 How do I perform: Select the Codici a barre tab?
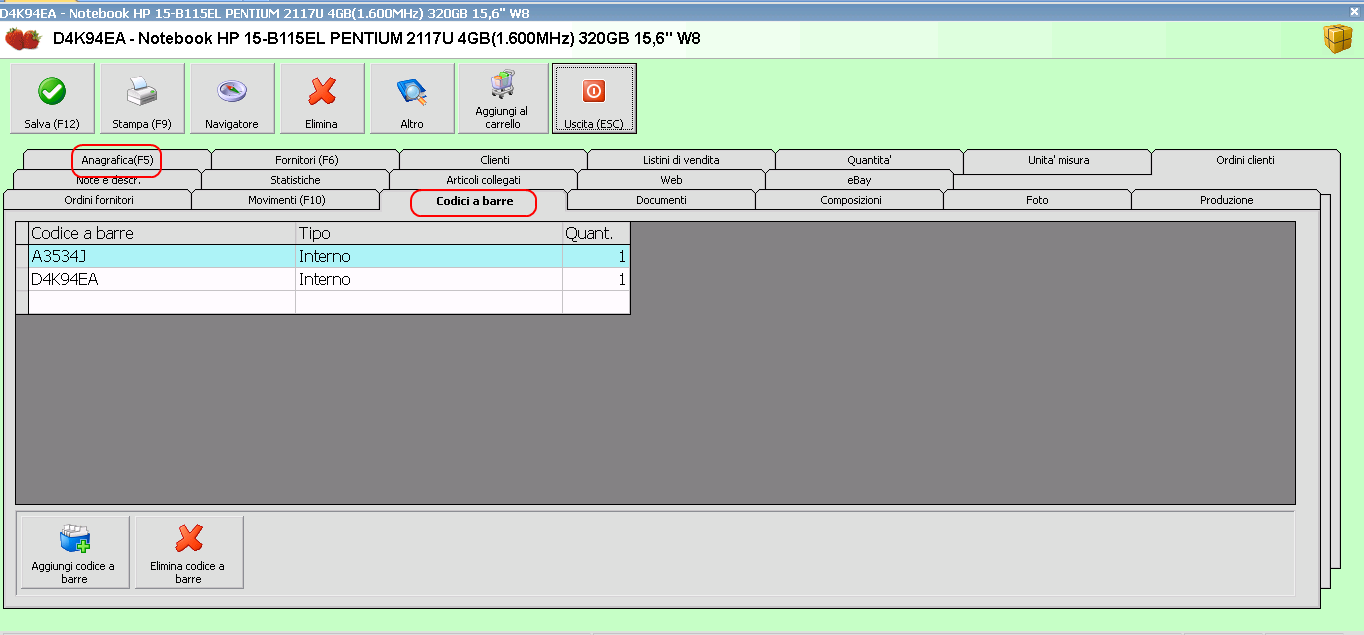(474, 201)
